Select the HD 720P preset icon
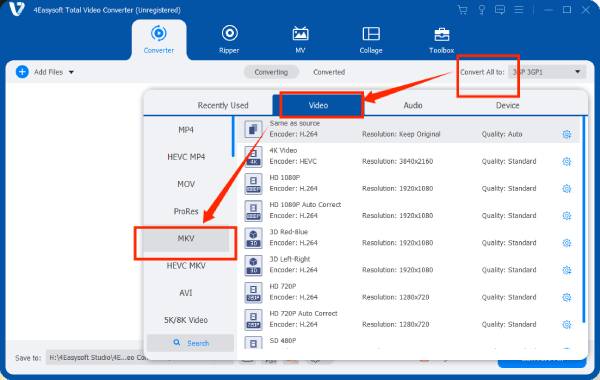The height and width of the screenshot is (380, 600). [x=253, y=292]
